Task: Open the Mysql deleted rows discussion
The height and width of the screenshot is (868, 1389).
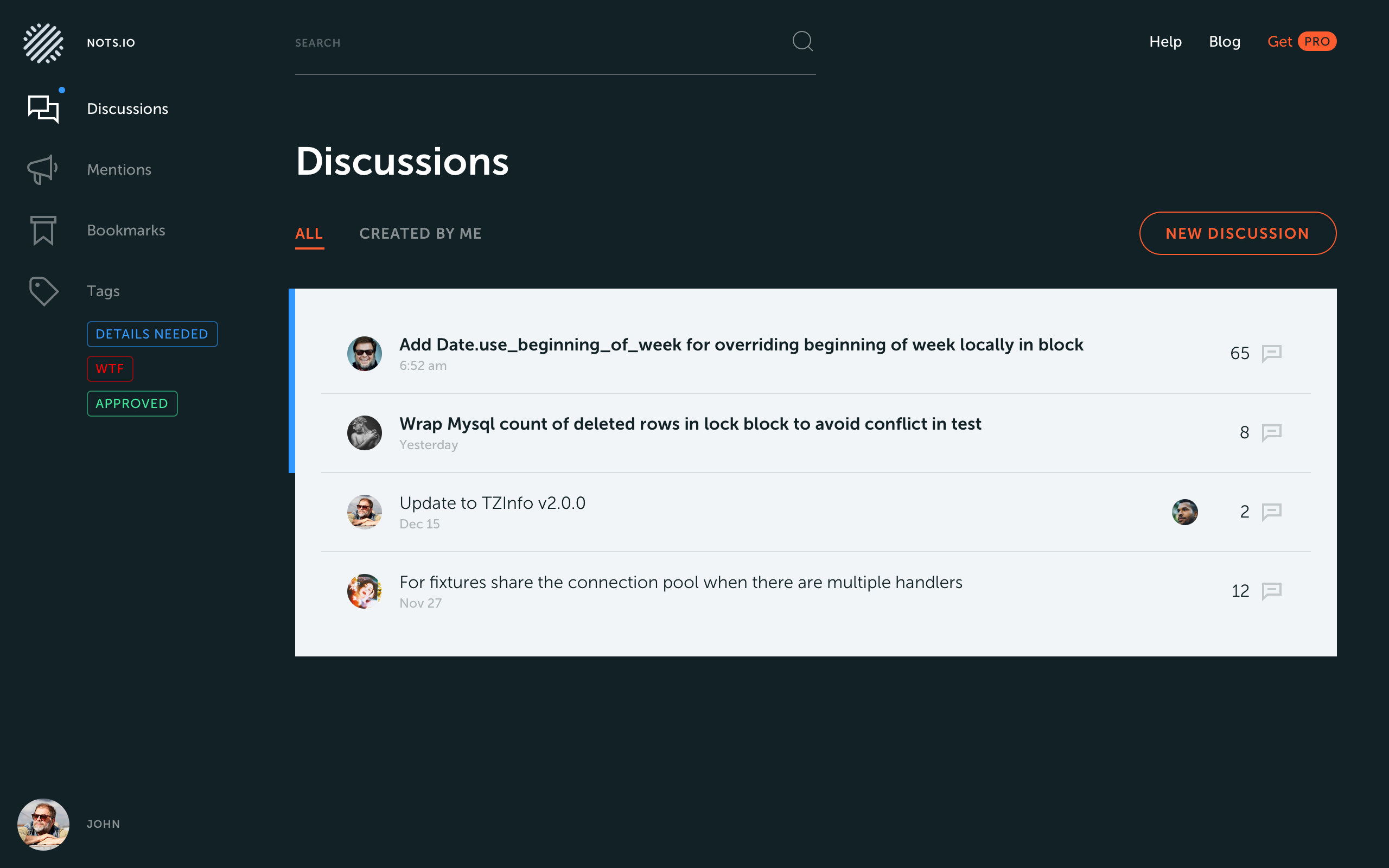Action: tap(690, 424)
